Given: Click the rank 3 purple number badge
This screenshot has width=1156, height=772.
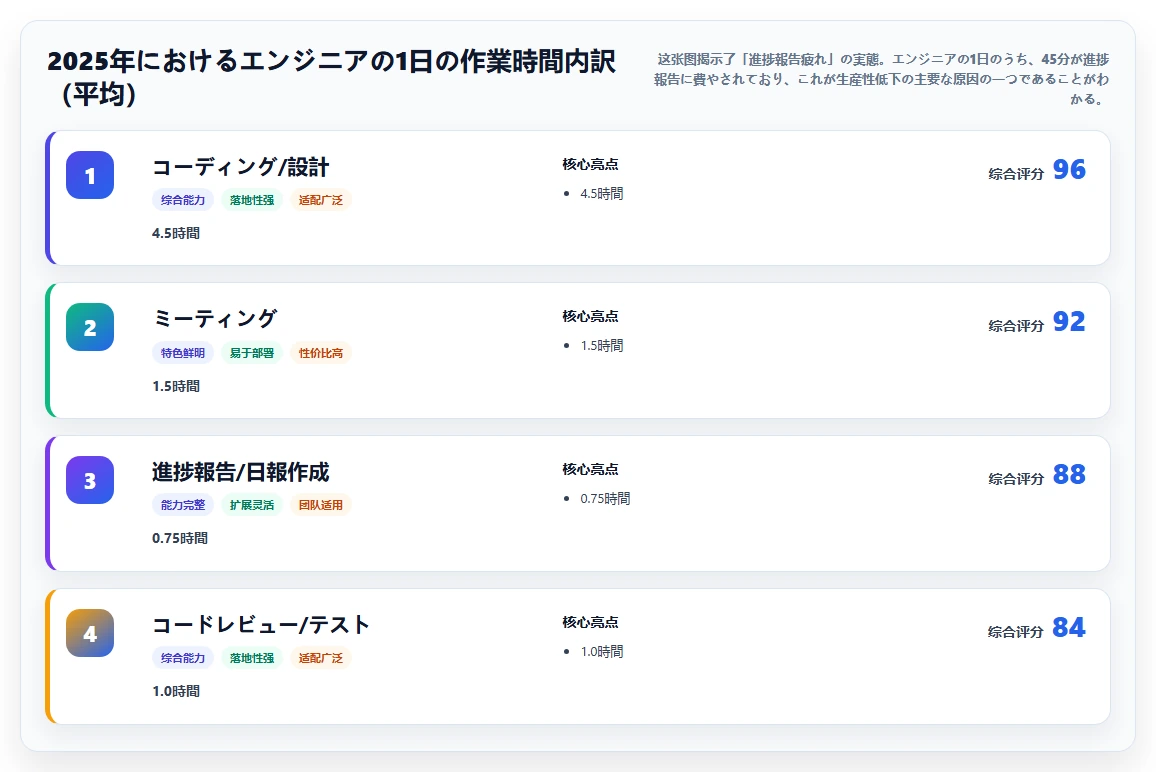Looking at the screenshot, I should coord(90,480).
